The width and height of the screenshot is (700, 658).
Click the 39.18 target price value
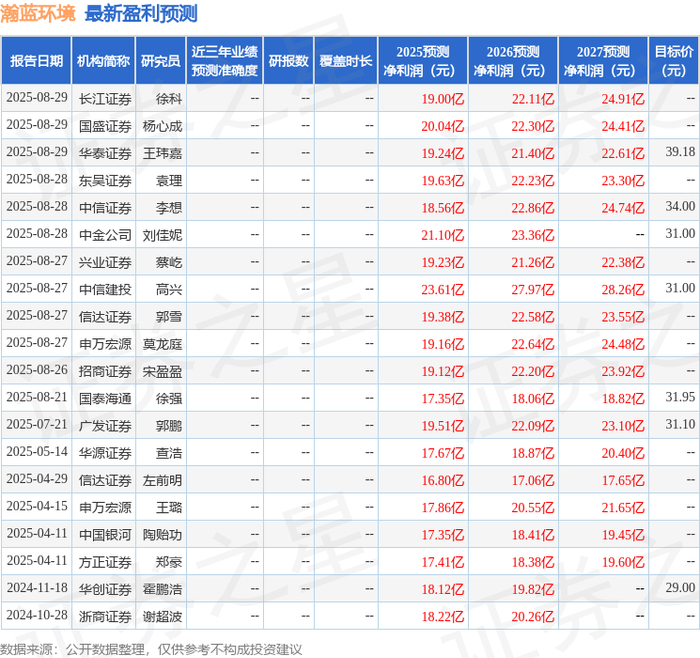(680, 152)
